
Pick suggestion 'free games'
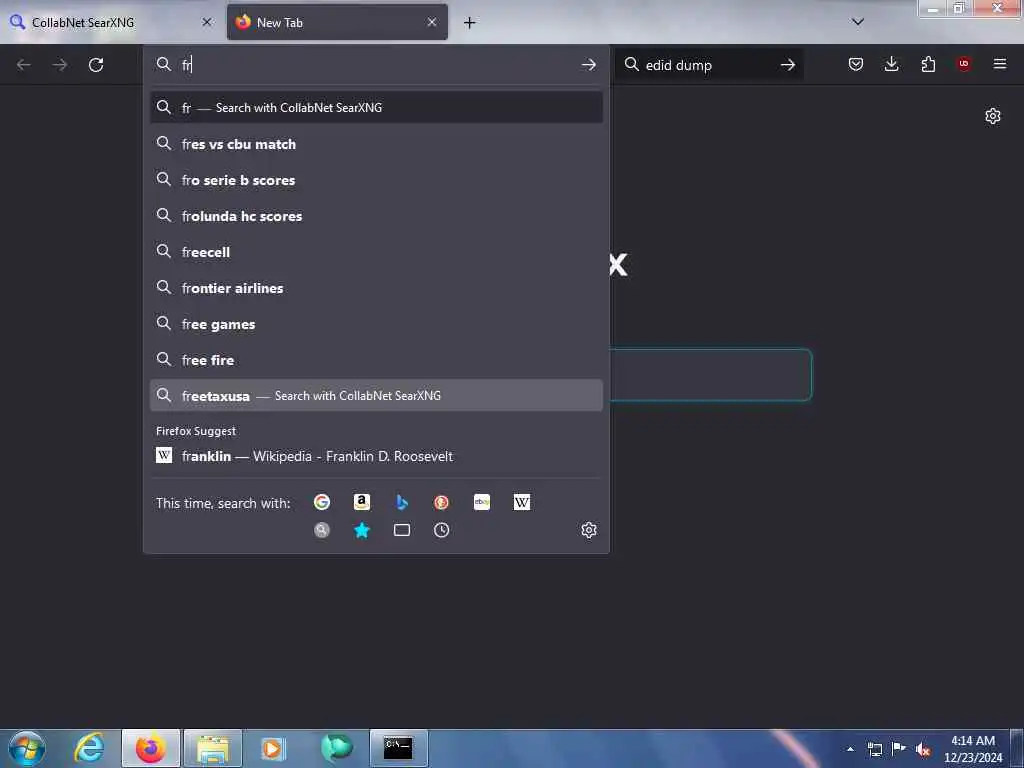click(x=376, y=324)
